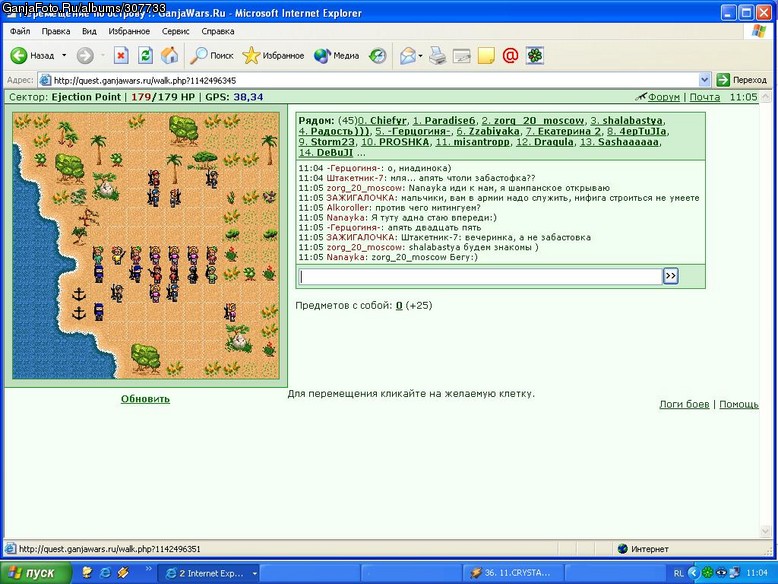Viewport: 778px width, 584px height.
Task: Open the Сервис menu
Action: [176, 31]
